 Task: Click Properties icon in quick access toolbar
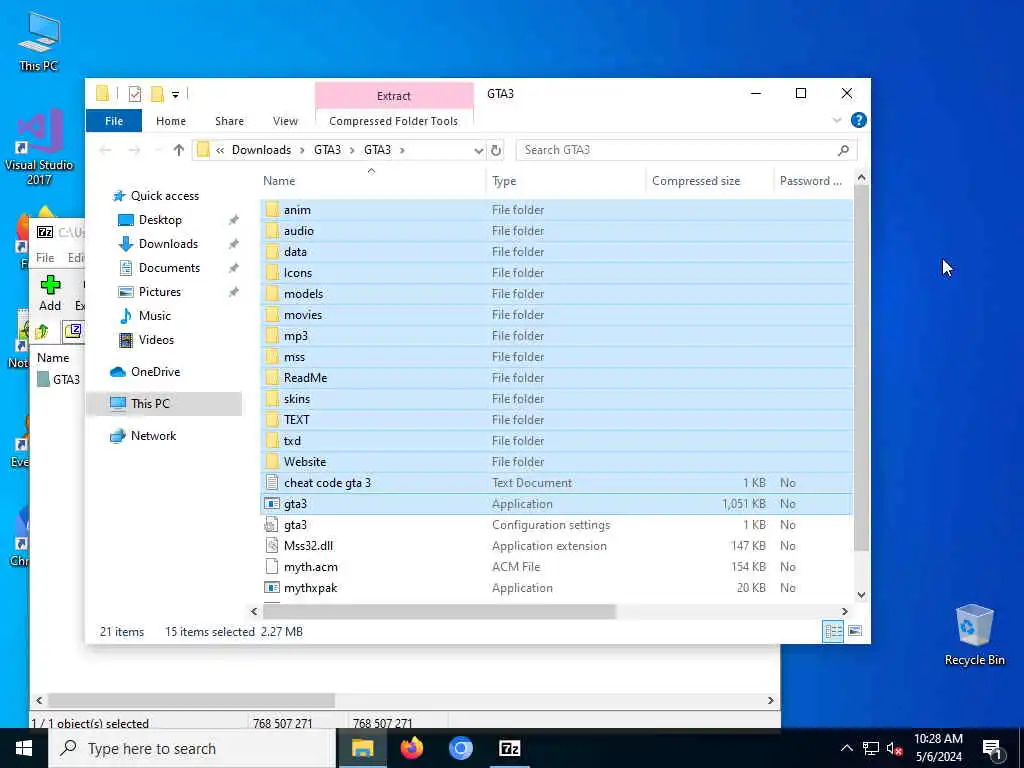coord(135,94)
